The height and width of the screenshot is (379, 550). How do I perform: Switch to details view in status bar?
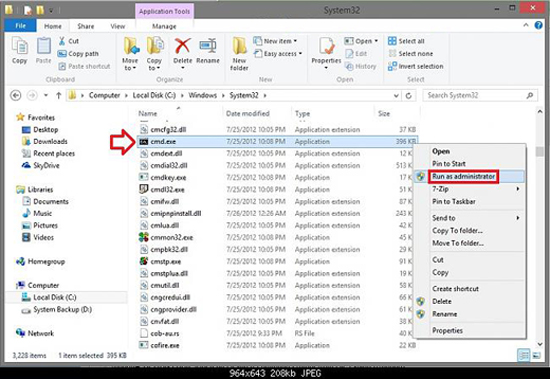point(523,355)
